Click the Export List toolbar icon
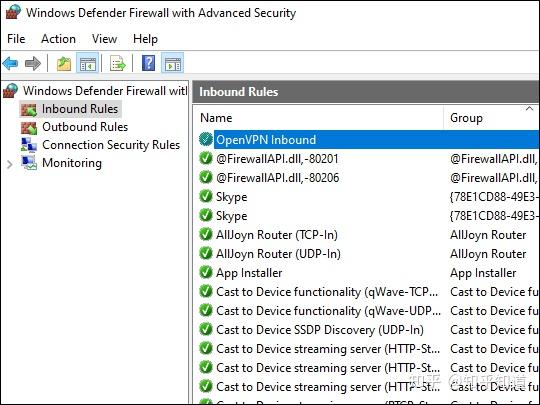Screen dimensions: 540x405 tap(118, 64)
